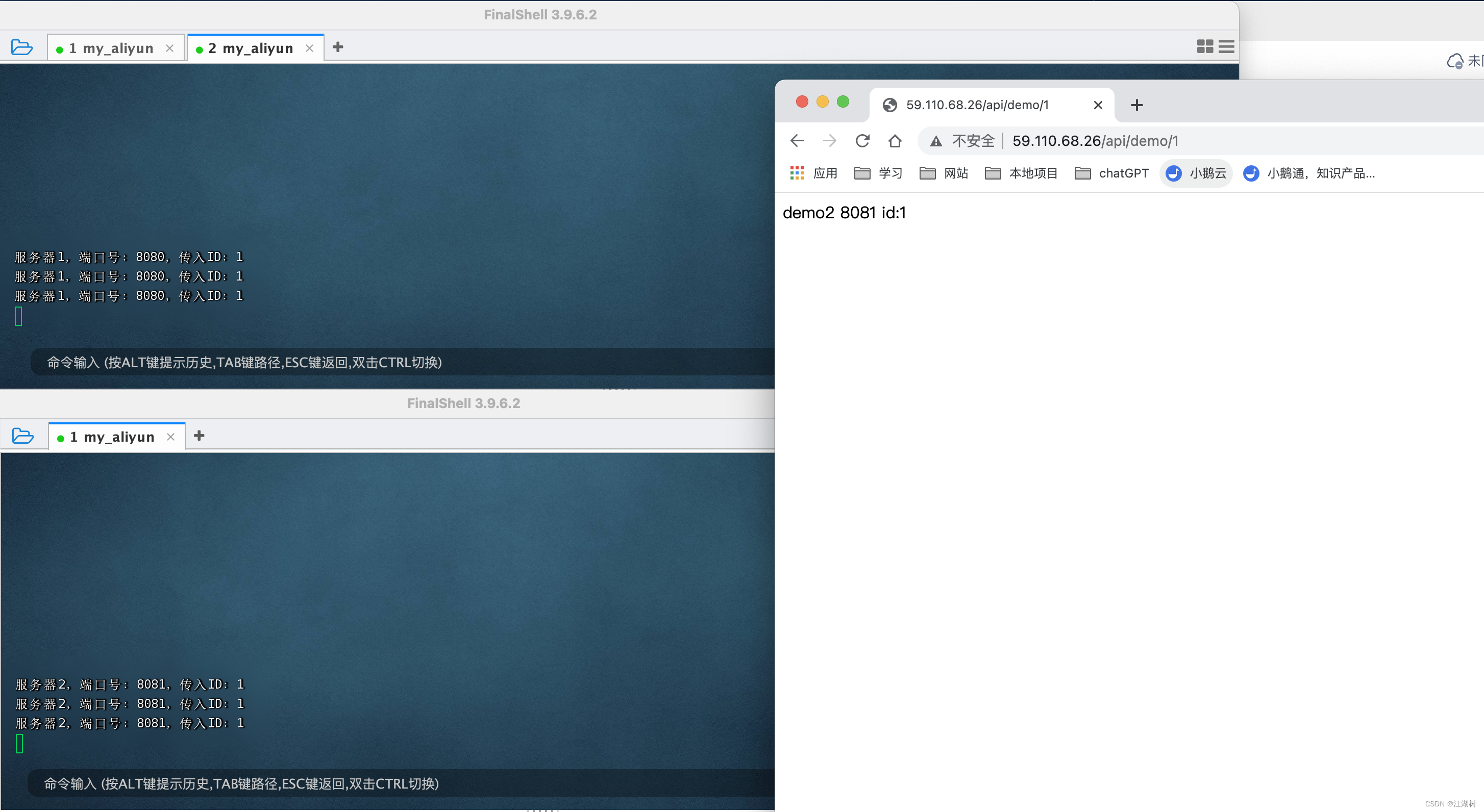Close the Chrome tab 59.110.68.26/api/demo/1
The height and width of the screenshot is (812, 1484).
pos(1098,105)
